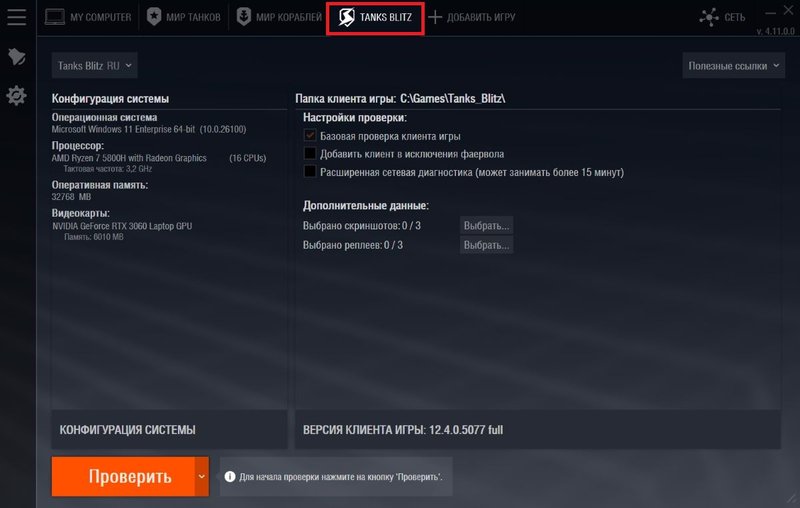Image resolution: width=800 pixels, height=508 pixels.
Task: Click the plus icon for Добавить игру
Action: tap(435, 17)
